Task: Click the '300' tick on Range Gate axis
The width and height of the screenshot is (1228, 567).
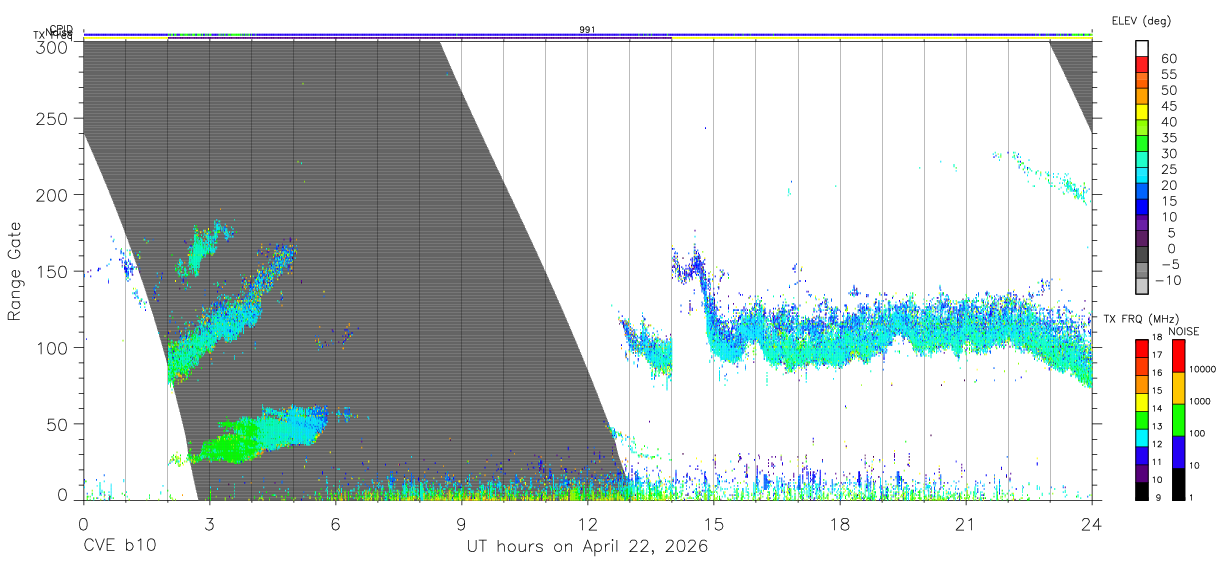Action: [x=52, y=46]
